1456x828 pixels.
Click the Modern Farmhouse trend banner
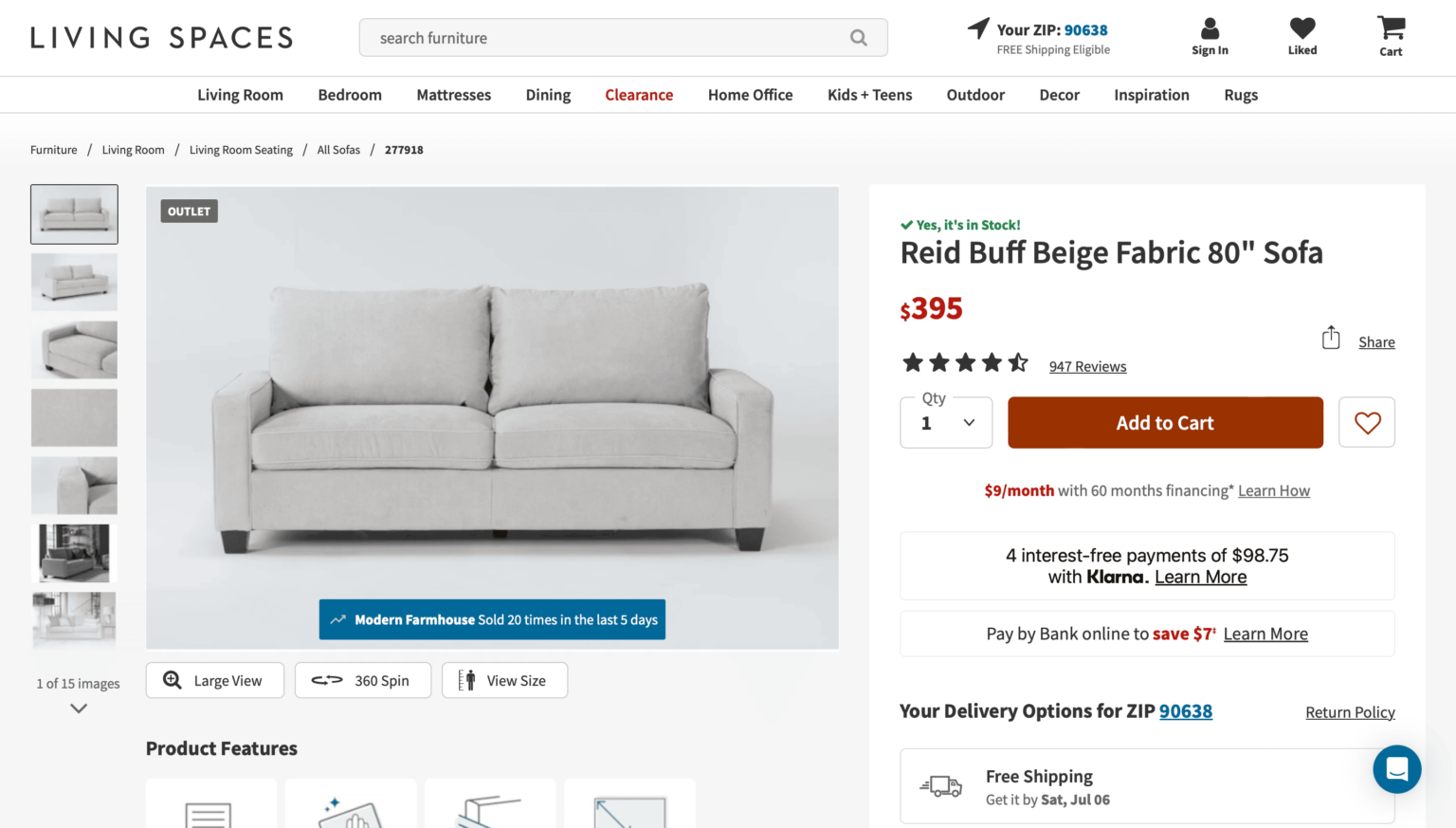point(492,619)
